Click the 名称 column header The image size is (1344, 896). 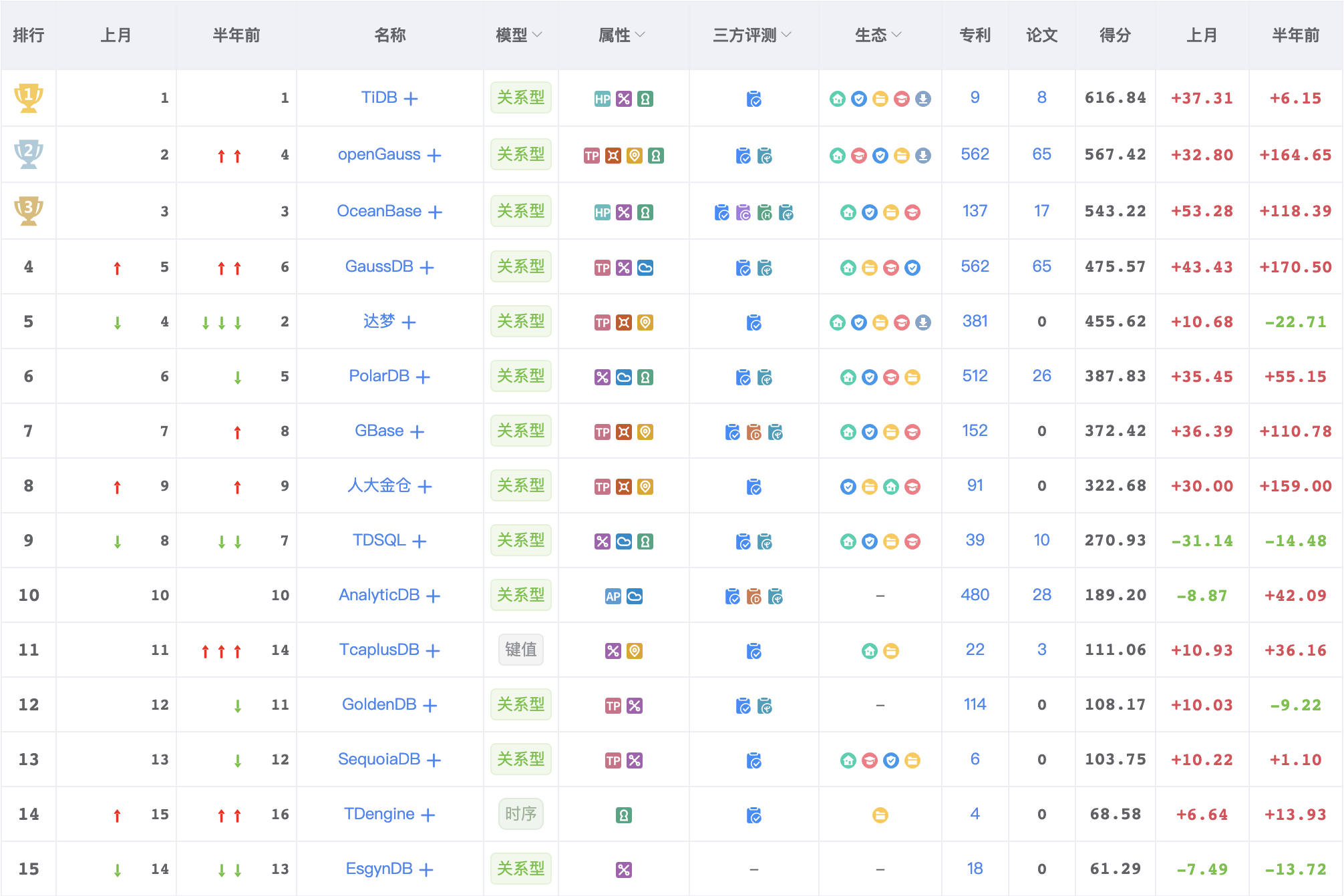click(x=390, y=35)
